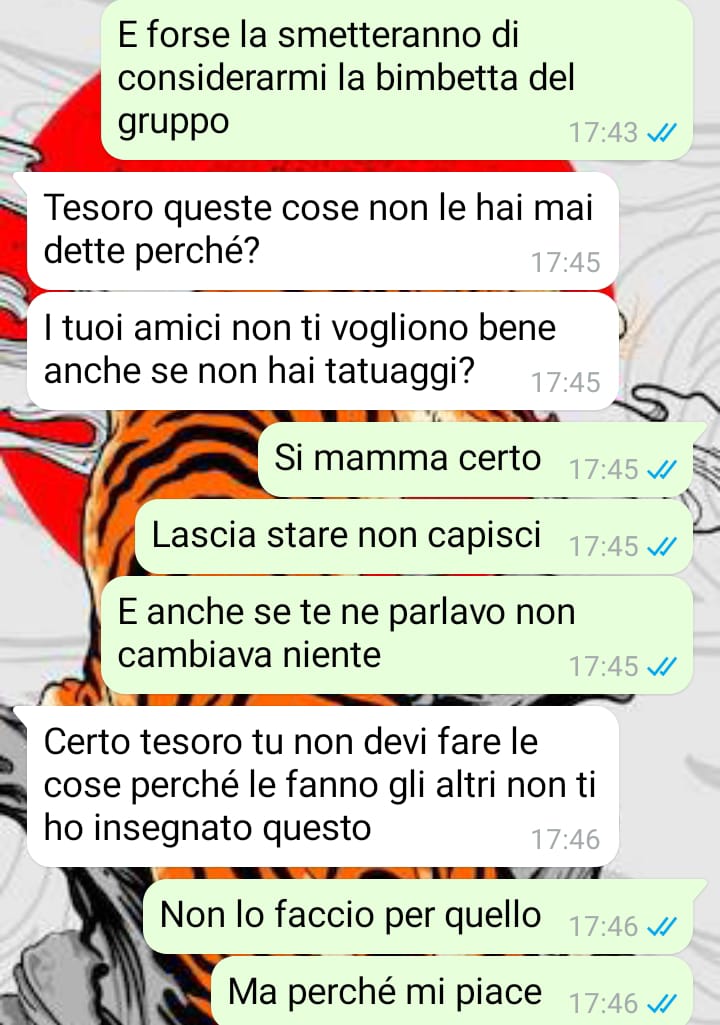Select the 'Tesoro queste cose non le hai mai' message
The height and width of the screenshot is (1025, 720).
coord(322,231)
